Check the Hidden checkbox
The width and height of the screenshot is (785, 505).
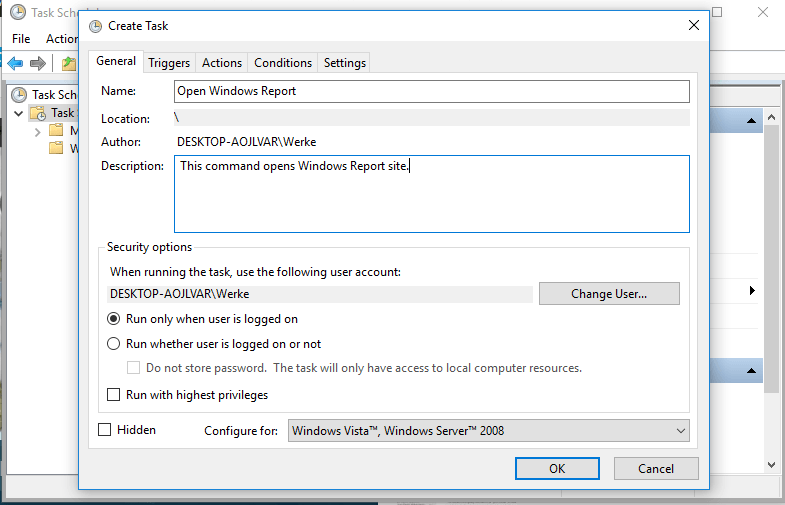point(105,430)
